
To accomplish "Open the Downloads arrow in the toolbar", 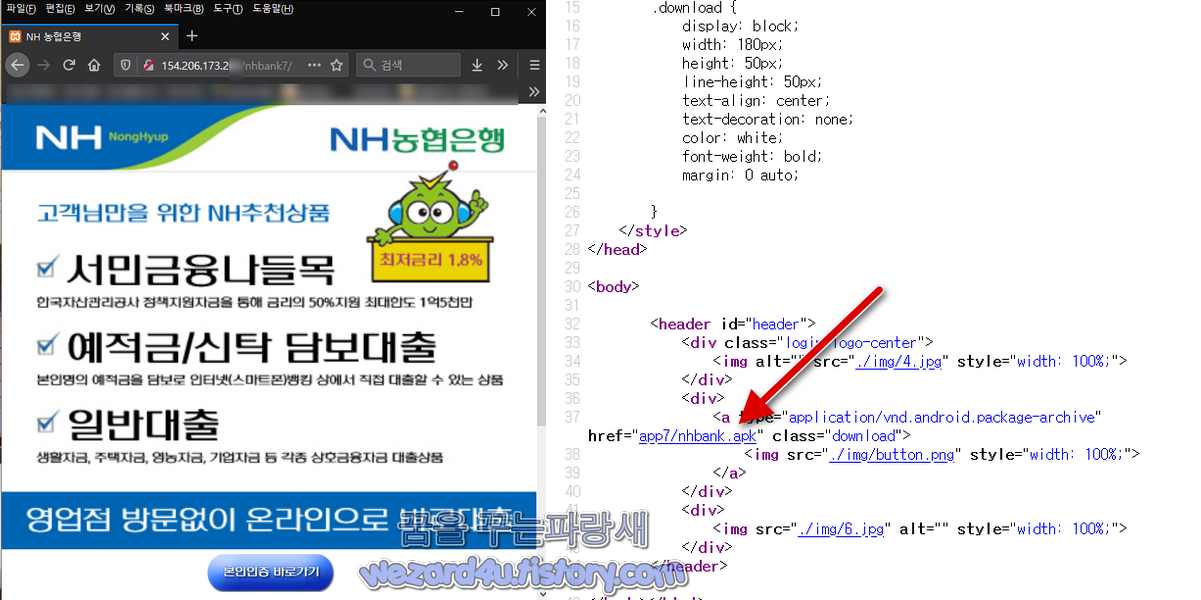I will tap(477, 65).
